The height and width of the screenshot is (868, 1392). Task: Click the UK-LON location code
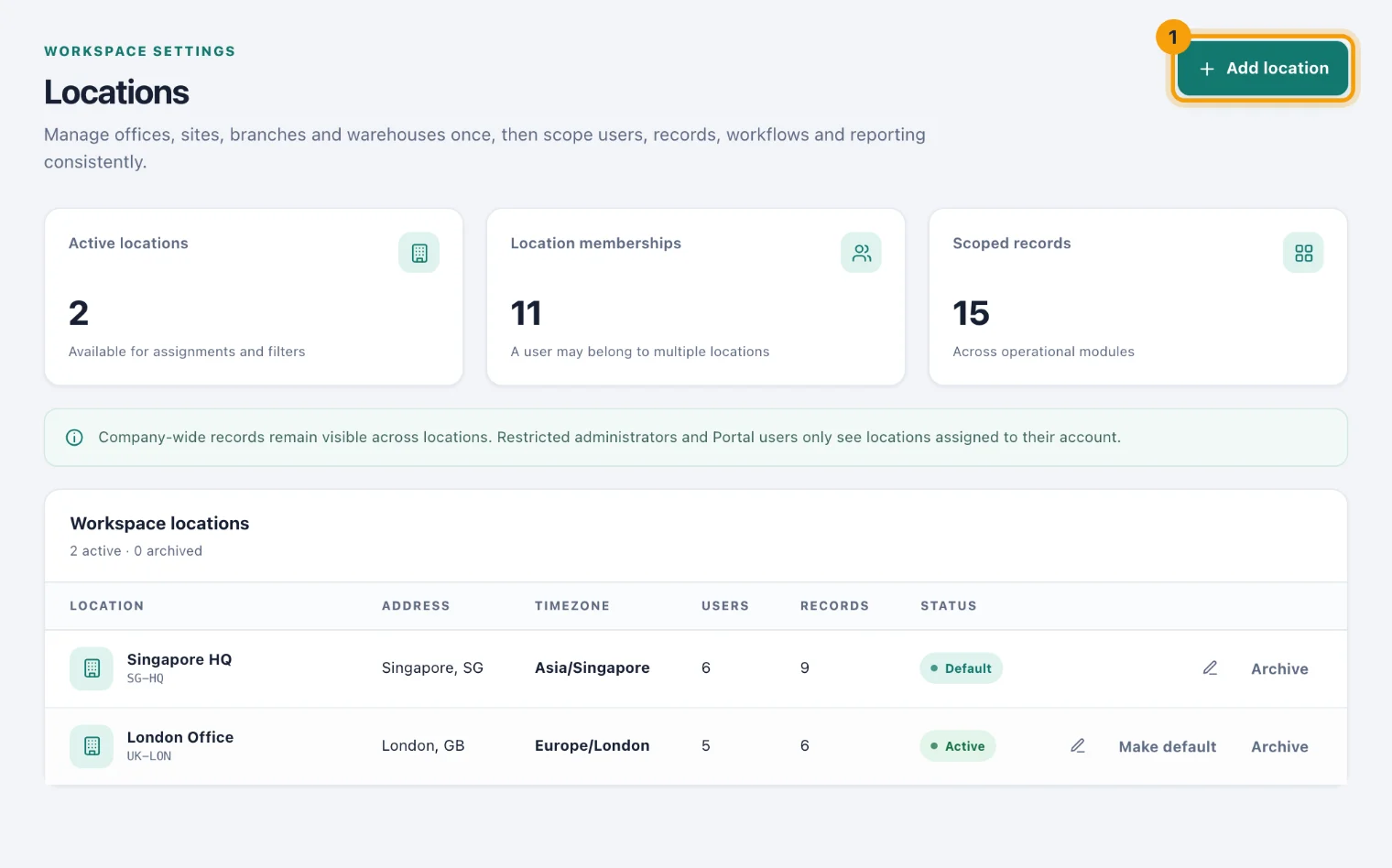[x=149, y=756]
